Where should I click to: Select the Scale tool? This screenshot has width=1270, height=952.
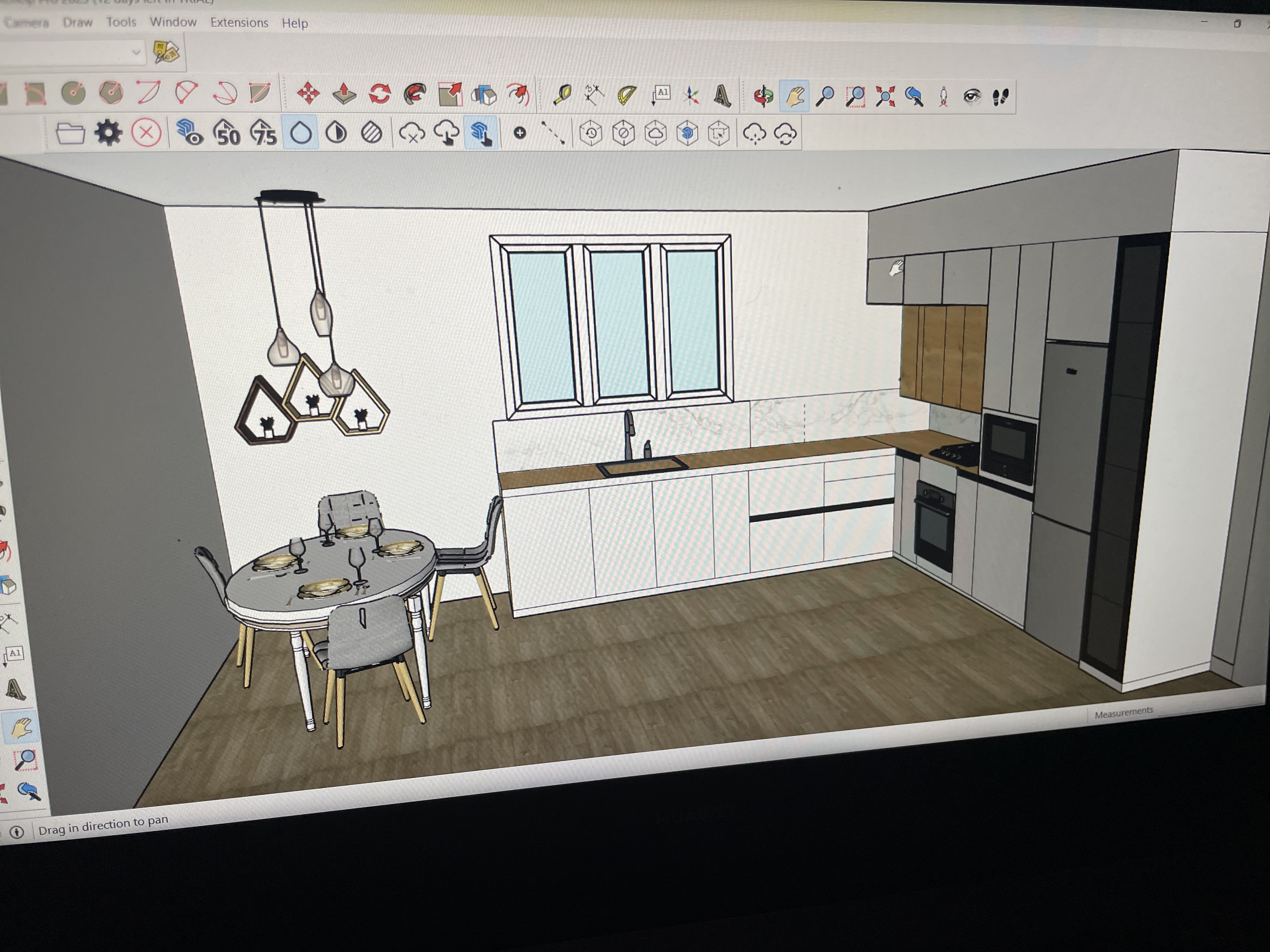(x=451, y=94)
